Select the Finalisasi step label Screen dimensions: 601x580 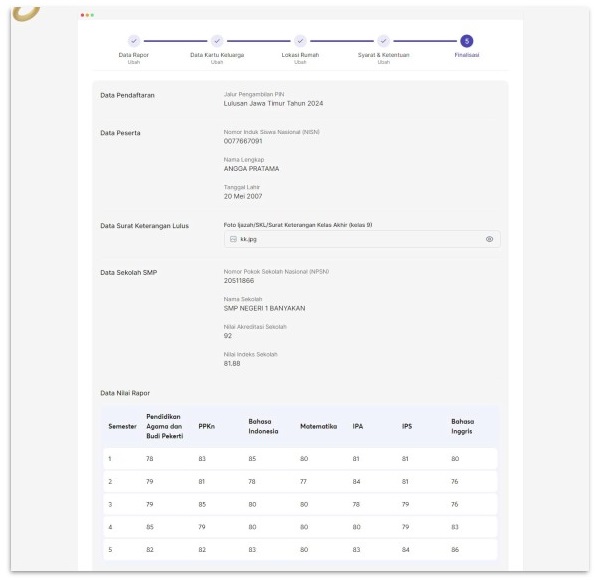466,55
